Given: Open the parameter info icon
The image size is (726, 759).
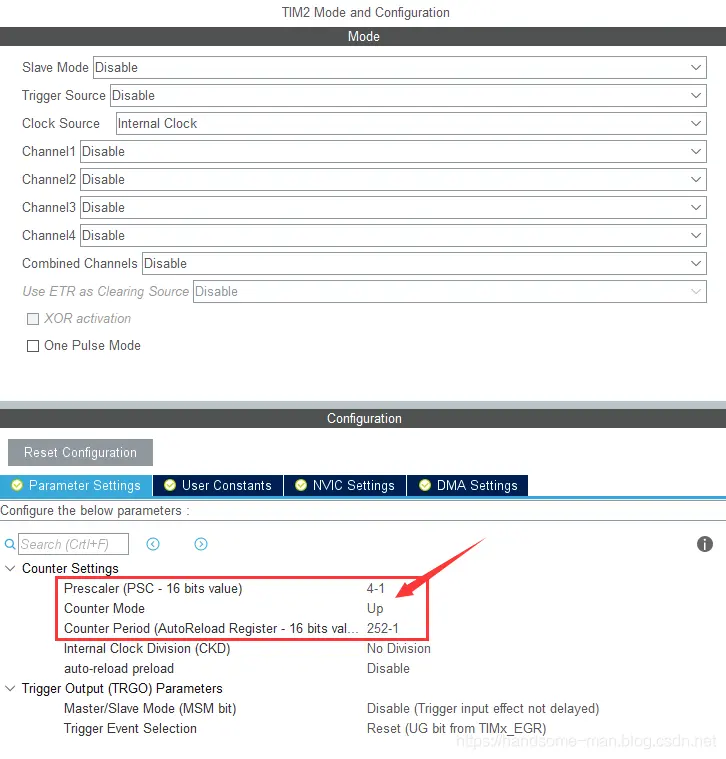Looking at the screenshot, I should click(x=705, y=544).
